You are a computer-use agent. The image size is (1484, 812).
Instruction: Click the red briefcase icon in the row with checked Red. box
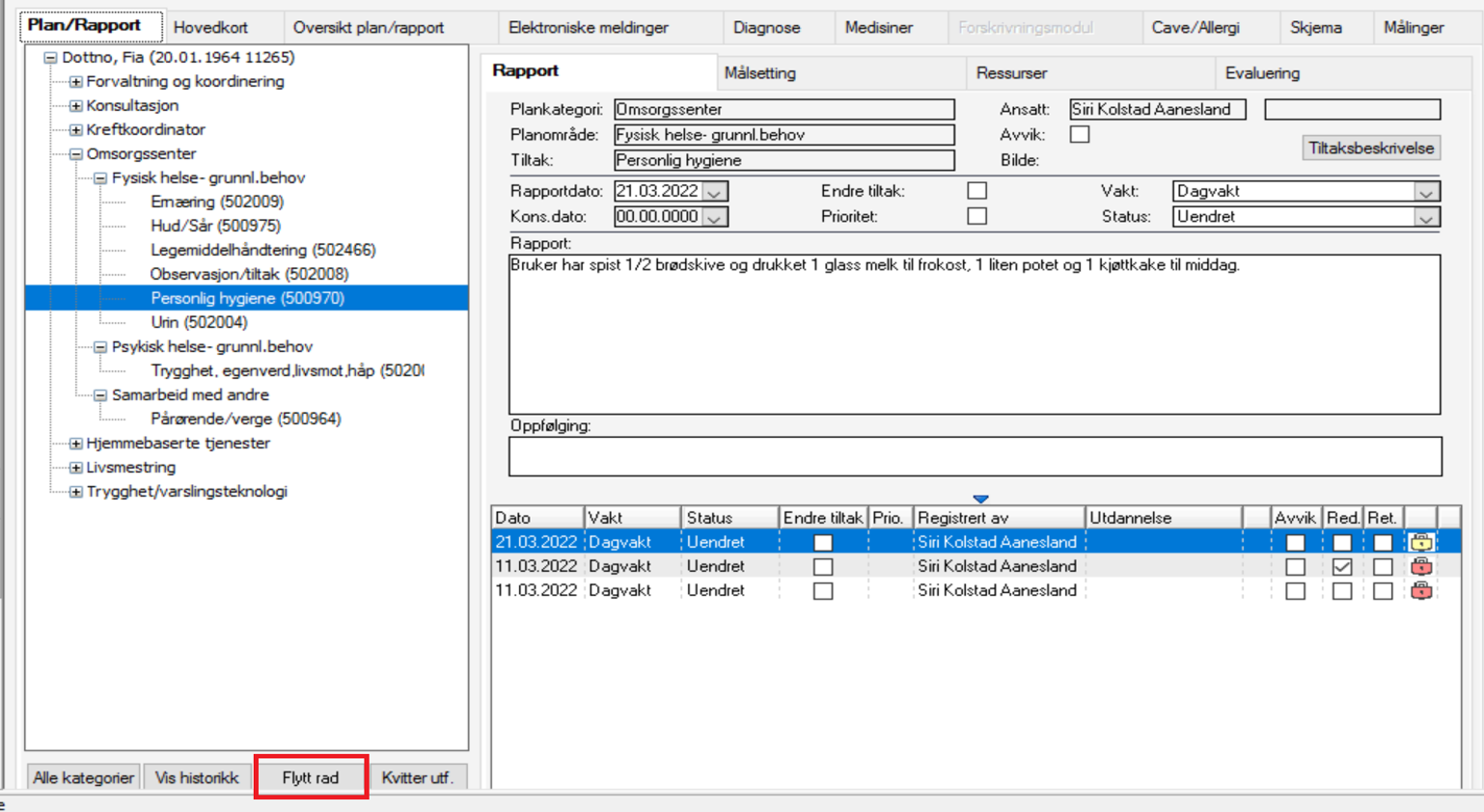(1420, 566)
